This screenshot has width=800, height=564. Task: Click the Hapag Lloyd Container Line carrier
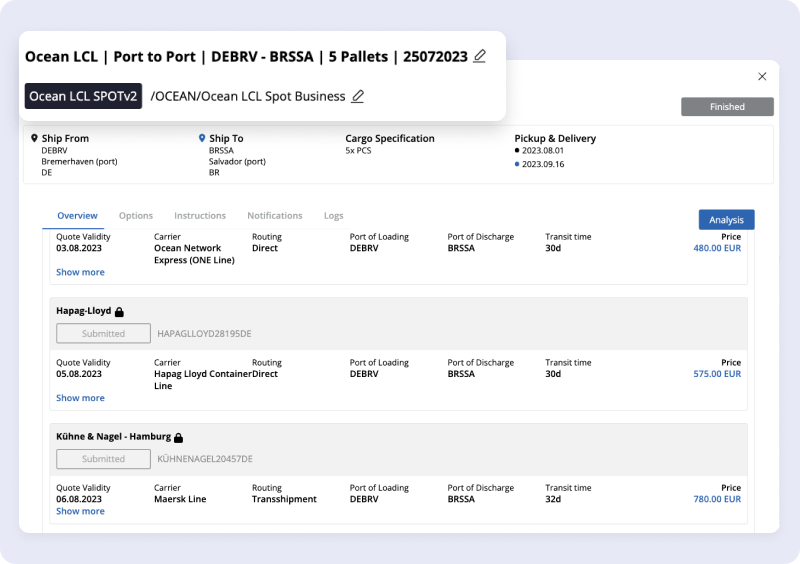click(203, 380)
